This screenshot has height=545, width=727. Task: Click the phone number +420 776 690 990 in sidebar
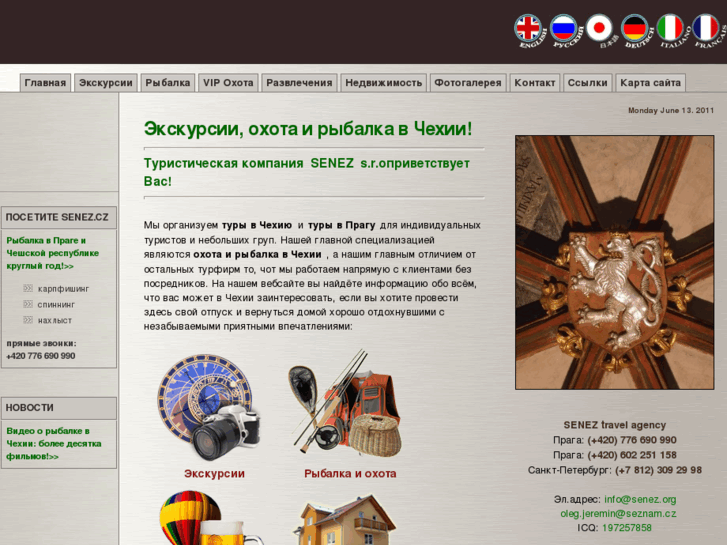pyautogui.click(x=41, y=356)
